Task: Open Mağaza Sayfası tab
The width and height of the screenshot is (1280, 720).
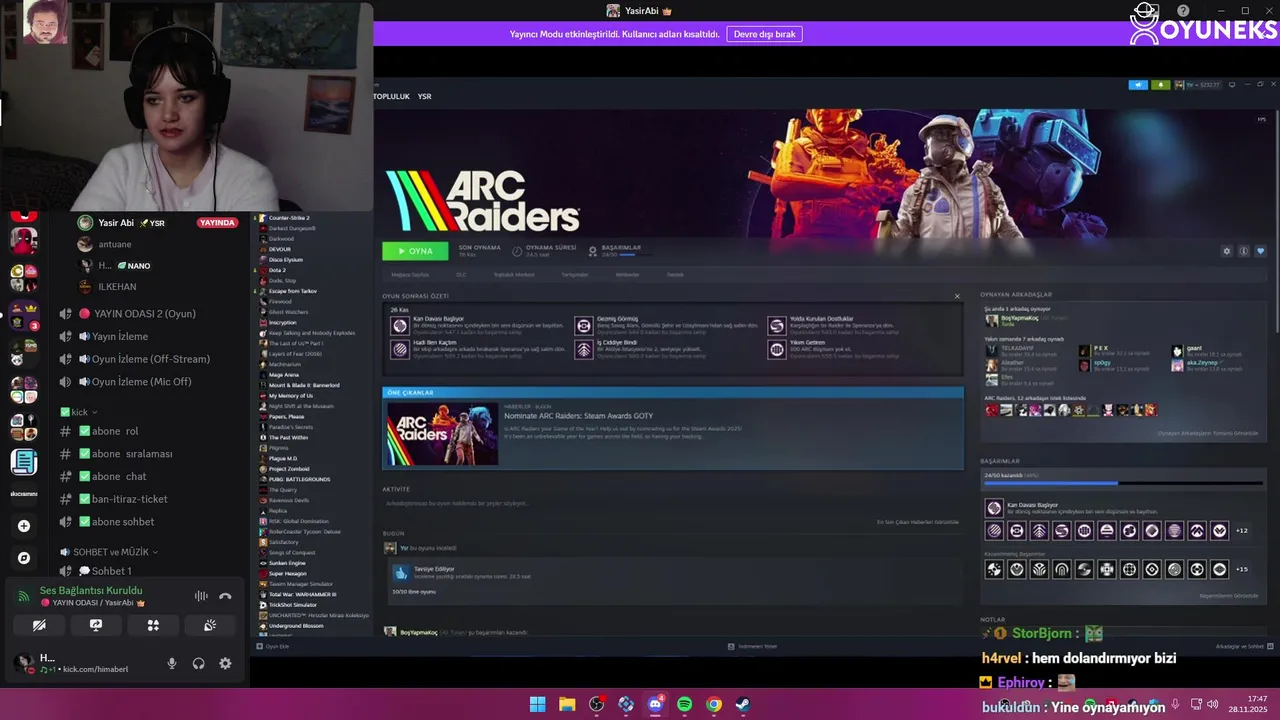Action: (410, 274)
